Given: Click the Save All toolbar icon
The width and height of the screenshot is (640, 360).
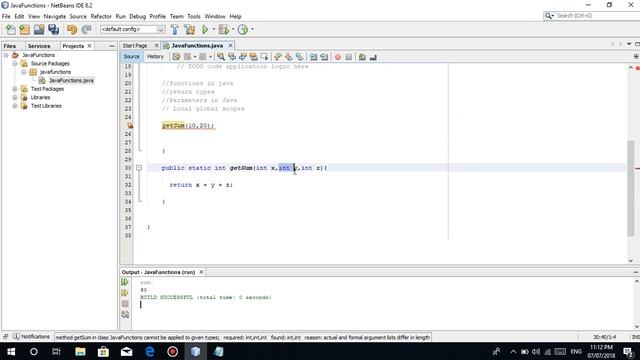Looking at the screenshot, I should point(53,29).
